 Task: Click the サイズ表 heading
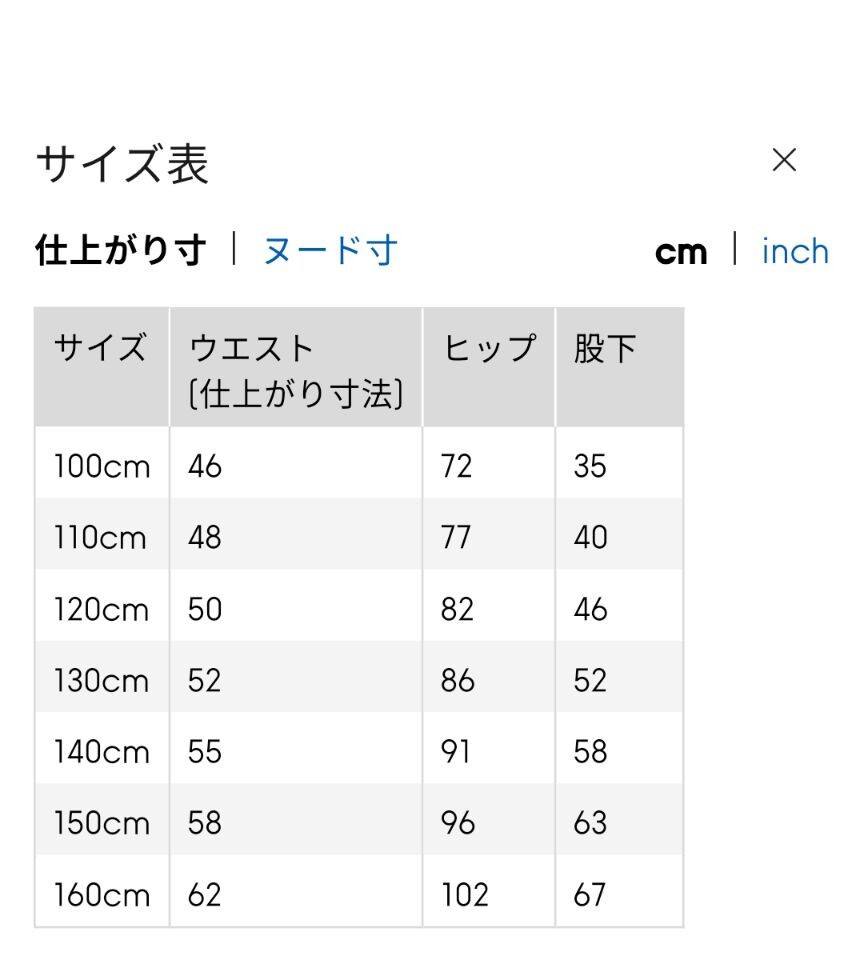pos(122,163)
